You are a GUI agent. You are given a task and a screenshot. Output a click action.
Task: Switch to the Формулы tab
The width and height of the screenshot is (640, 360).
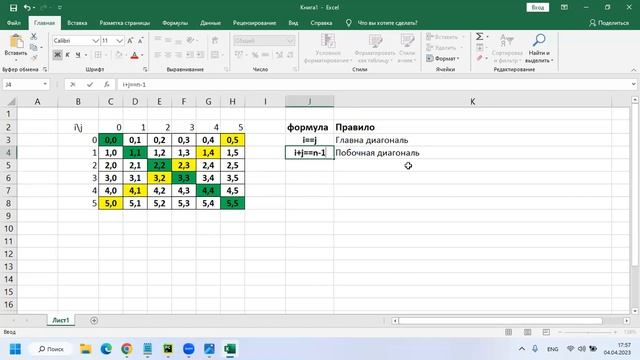click(175, 23)
